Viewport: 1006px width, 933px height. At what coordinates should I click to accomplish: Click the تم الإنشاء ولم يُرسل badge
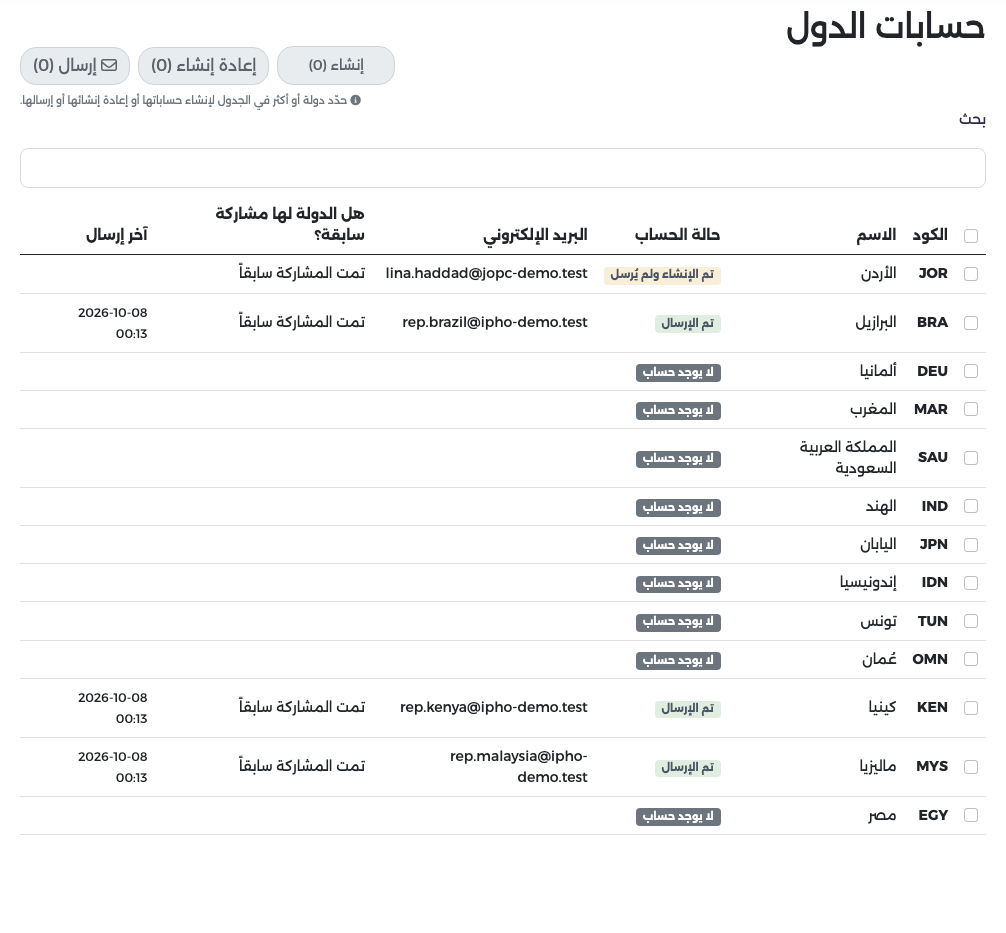pos(662,275)
